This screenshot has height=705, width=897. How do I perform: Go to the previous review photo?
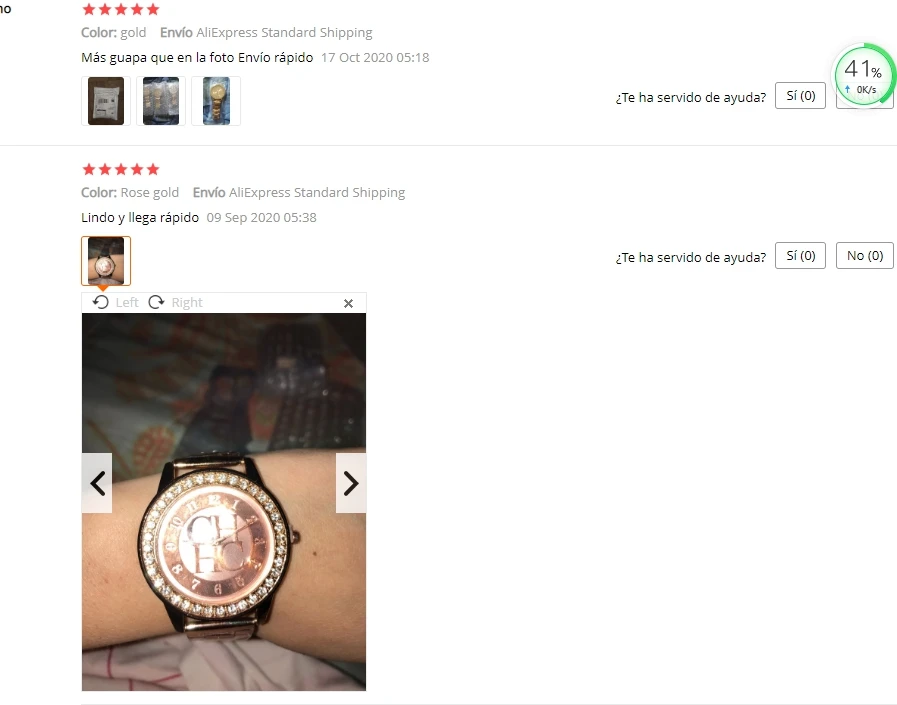pos(97,483)
